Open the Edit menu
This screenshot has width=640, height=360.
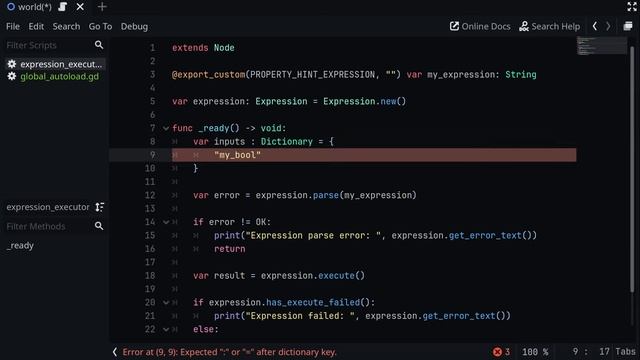(36, 27)
